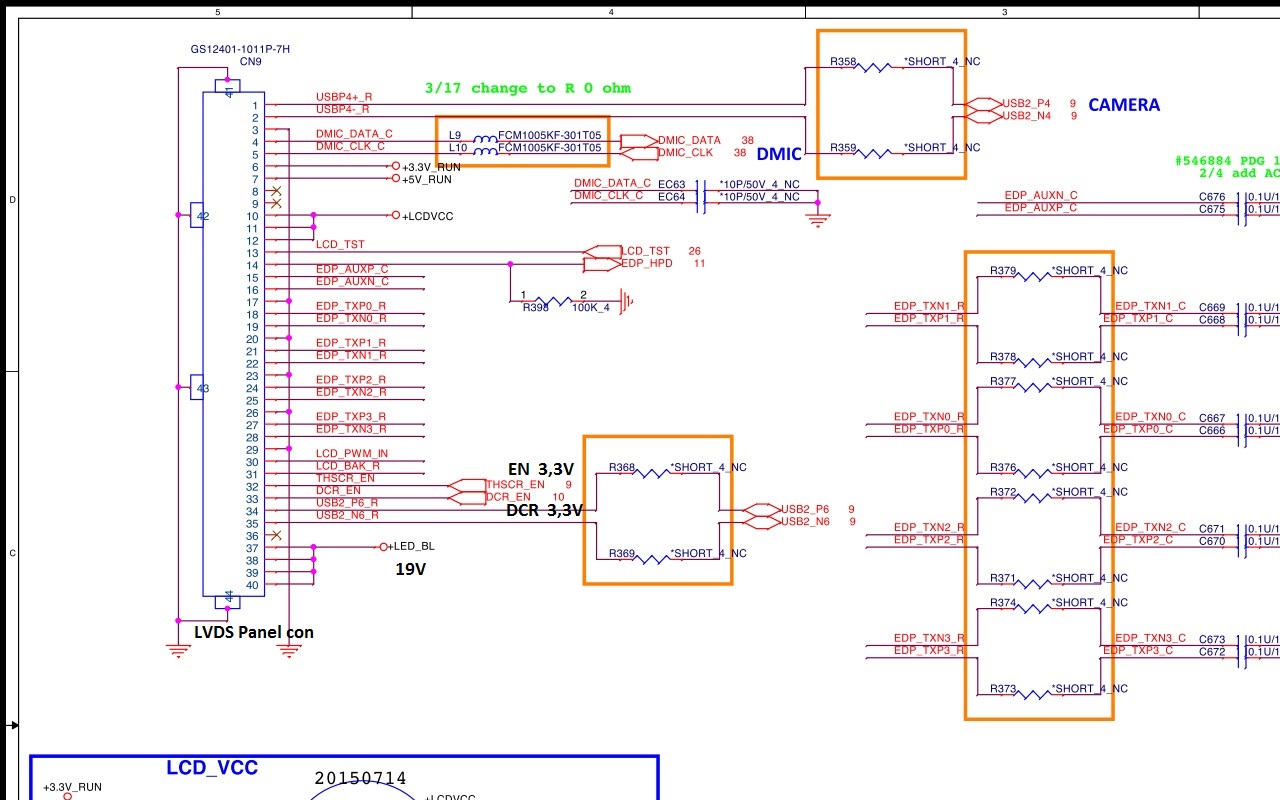Click resistor designator R373
Image resolution: width=1280 pixels, height=800 pixels.
1003,689
